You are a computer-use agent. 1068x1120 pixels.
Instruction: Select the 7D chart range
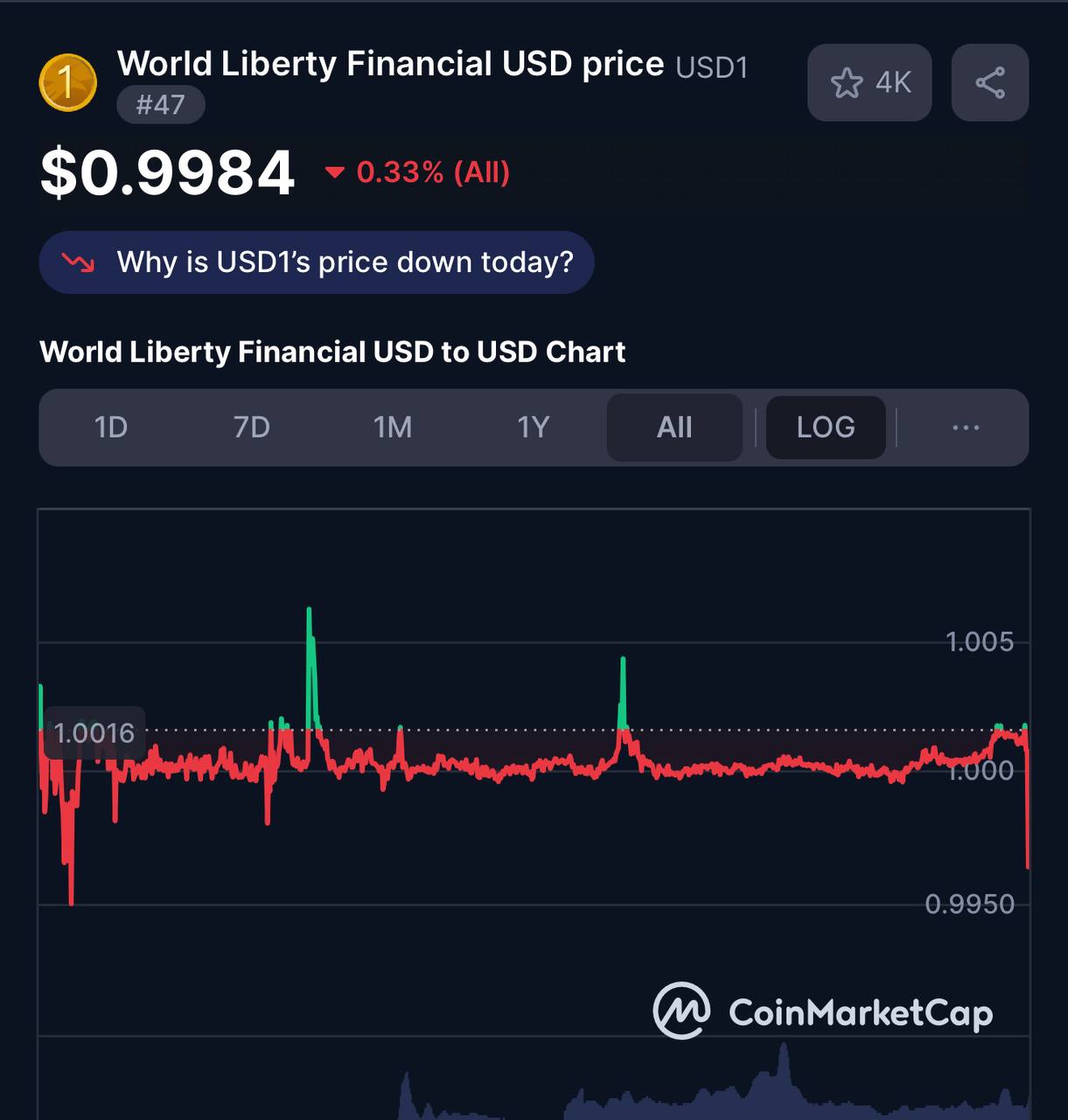pyautogui.click(x=252, y=427)
